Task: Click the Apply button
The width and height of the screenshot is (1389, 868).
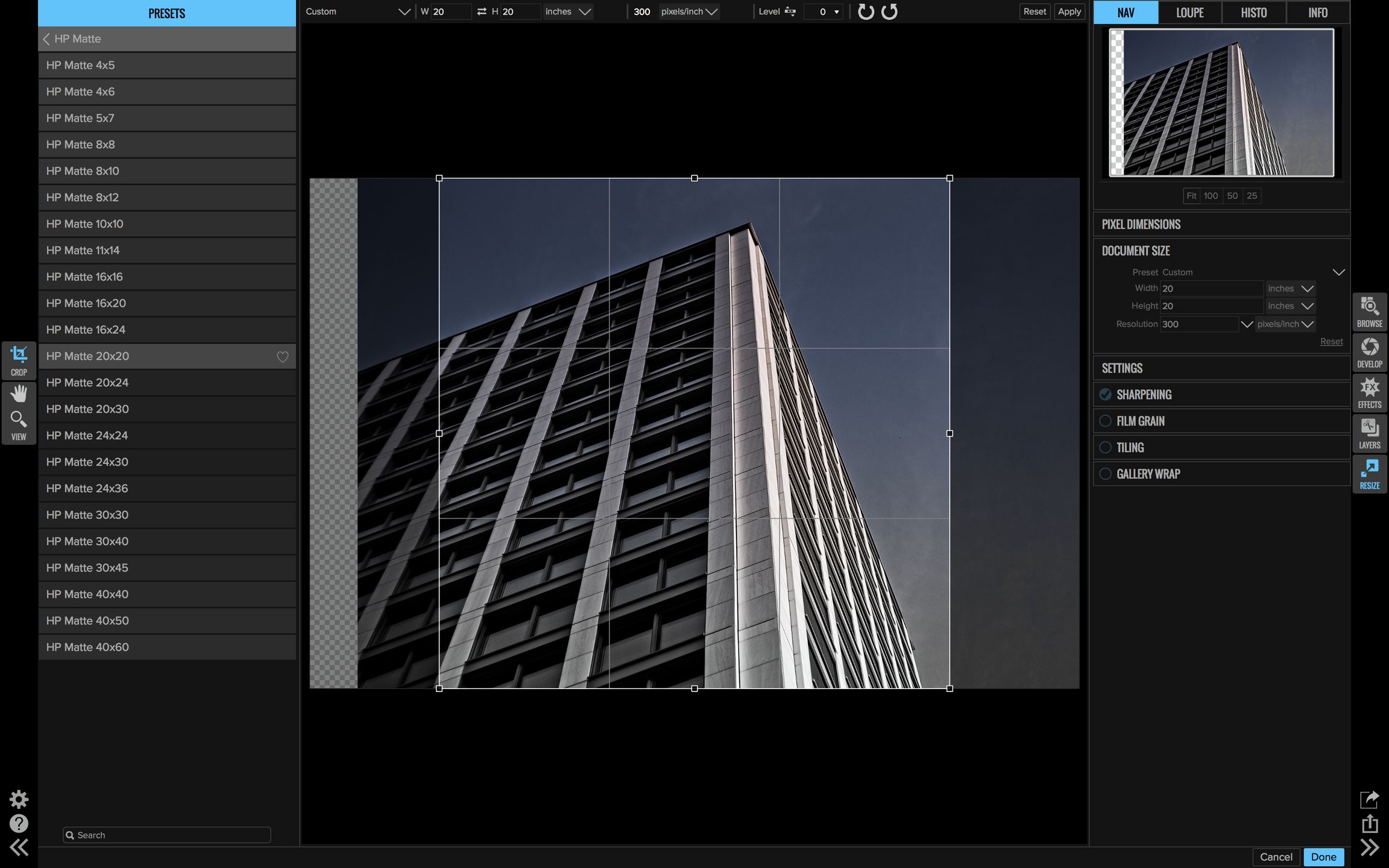Action: coord(1069,11)
